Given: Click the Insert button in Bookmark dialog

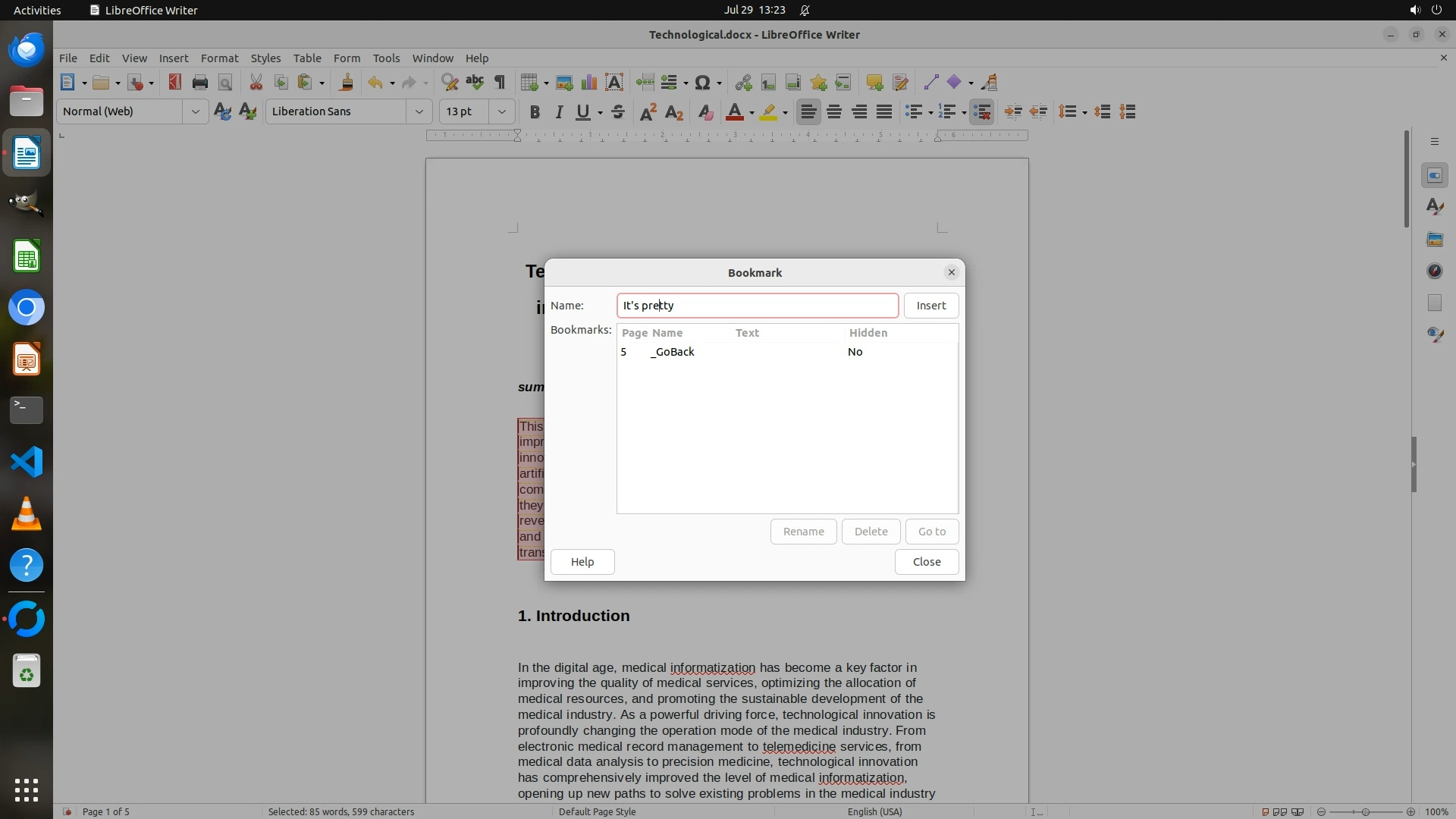Looking at the screenshot, I should pyautogui.click(x=930, y=306).
